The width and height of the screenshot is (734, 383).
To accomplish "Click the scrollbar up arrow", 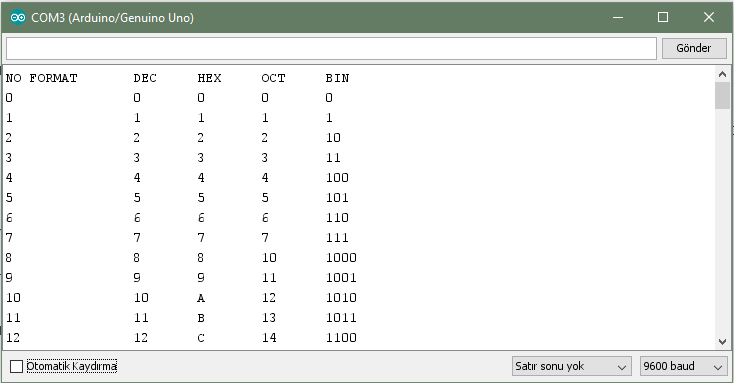I will click(x=722, y=74).
